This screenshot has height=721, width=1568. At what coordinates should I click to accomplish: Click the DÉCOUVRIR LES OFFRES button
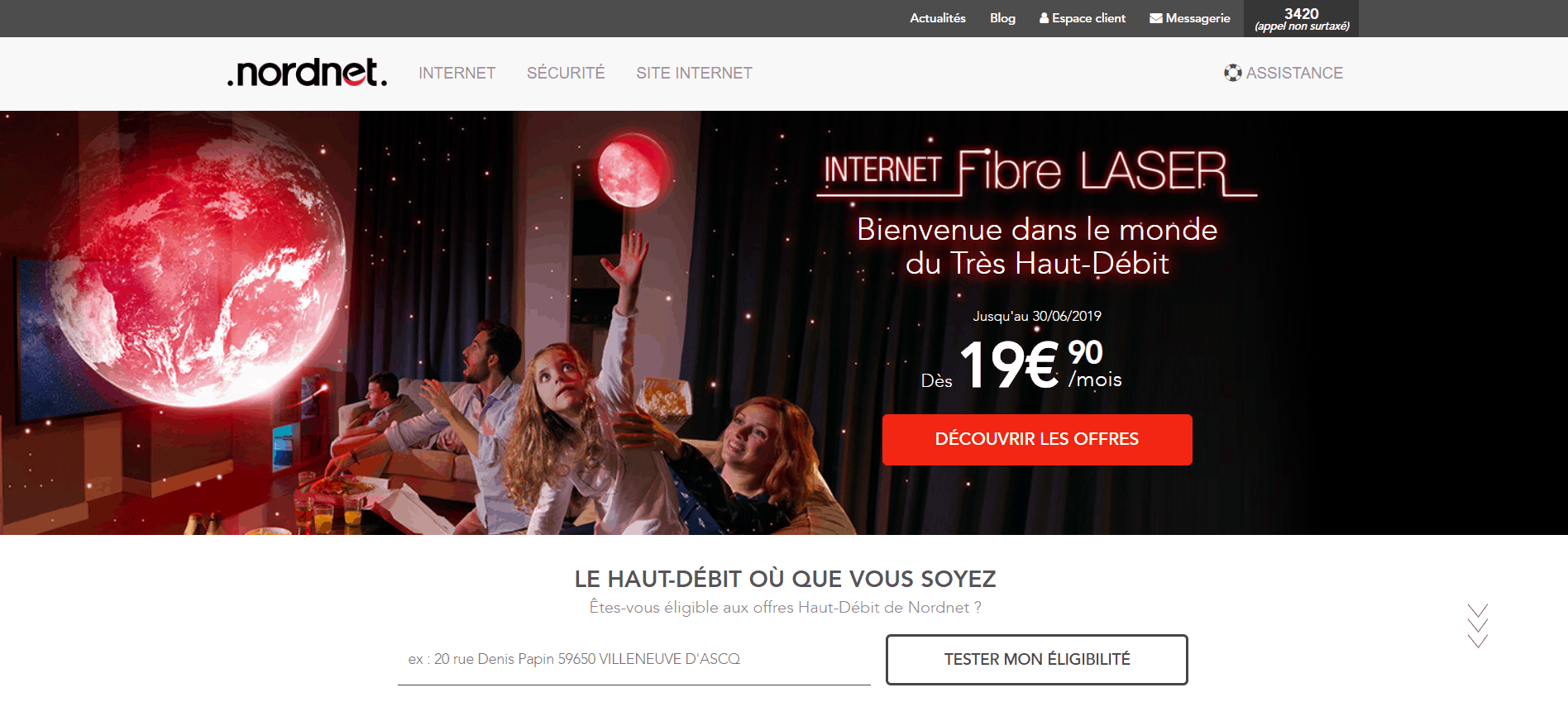1037,440
